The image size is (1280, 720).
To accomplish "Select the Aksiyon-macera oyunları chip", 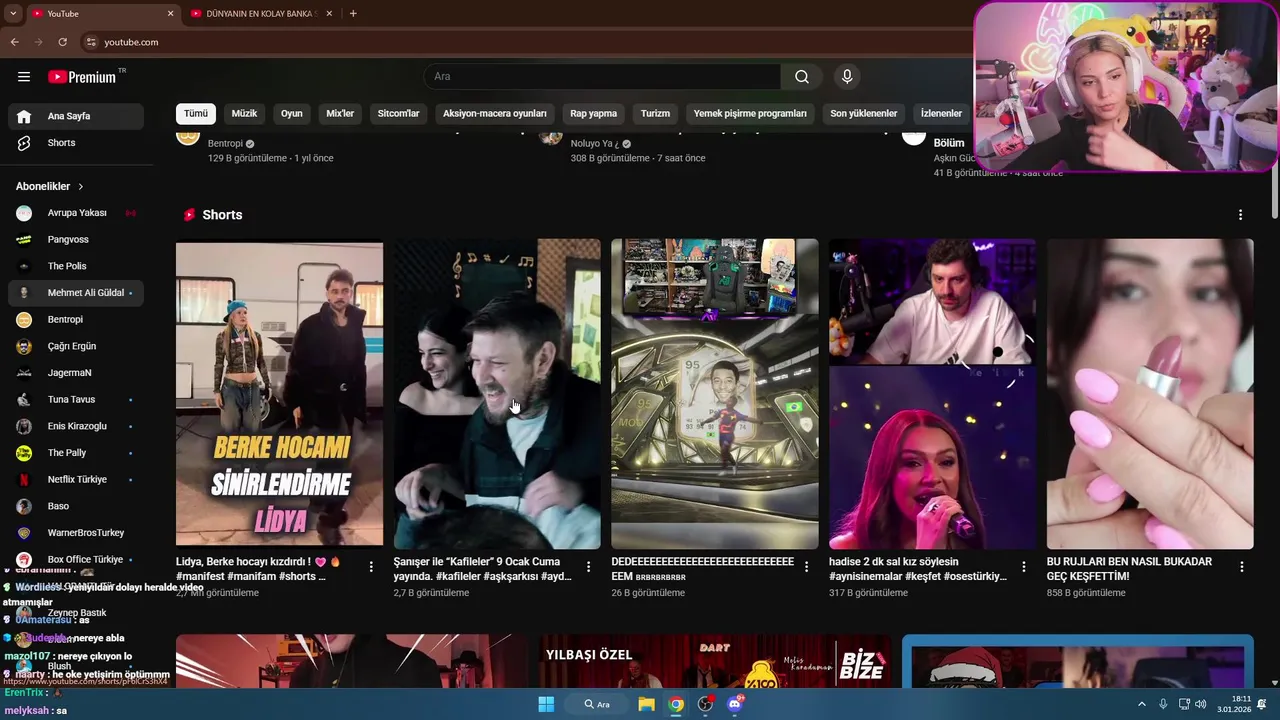I will coord(495,113).
